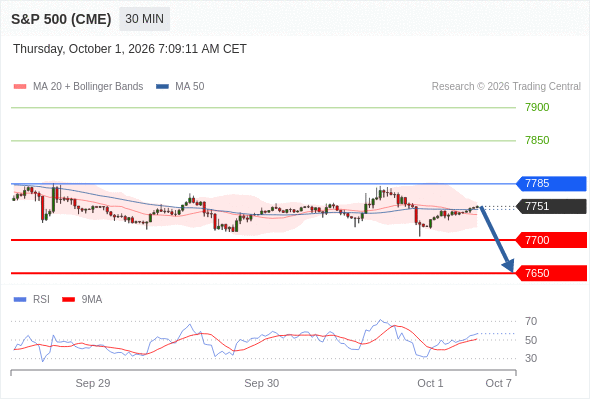This screenshot has width=590, height=400.
Task: Click the 30 MIN timeframe button
Action: tap(144, 19)
